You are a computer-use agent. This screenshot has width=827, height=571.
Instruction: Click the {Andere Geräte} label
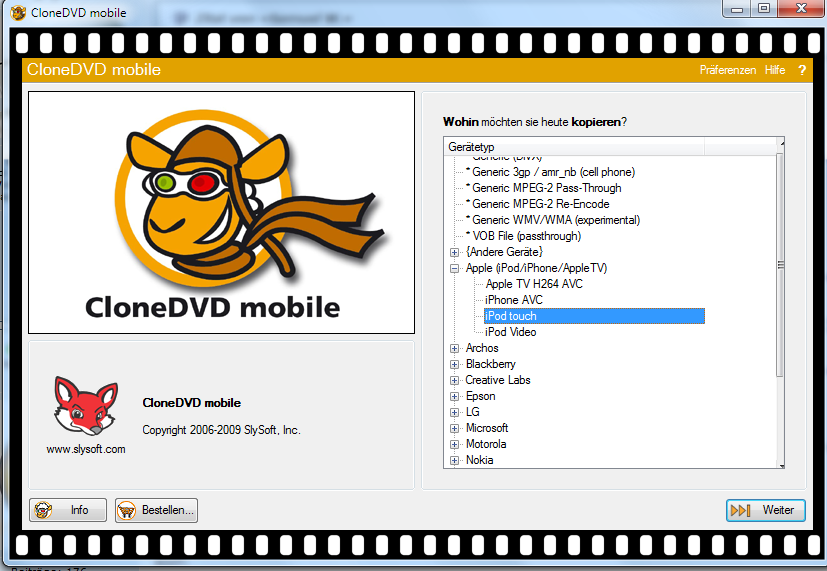(x=504, y=252)
